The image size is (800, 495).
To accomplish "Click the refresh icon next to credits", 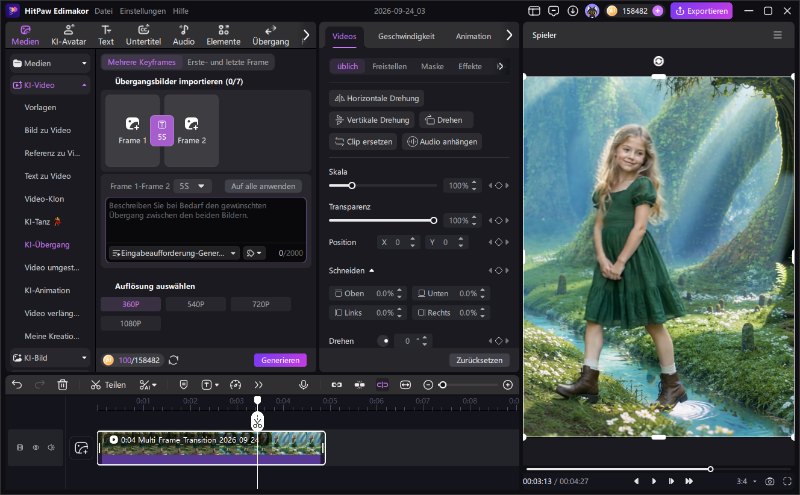I will [x=173, y=360].
